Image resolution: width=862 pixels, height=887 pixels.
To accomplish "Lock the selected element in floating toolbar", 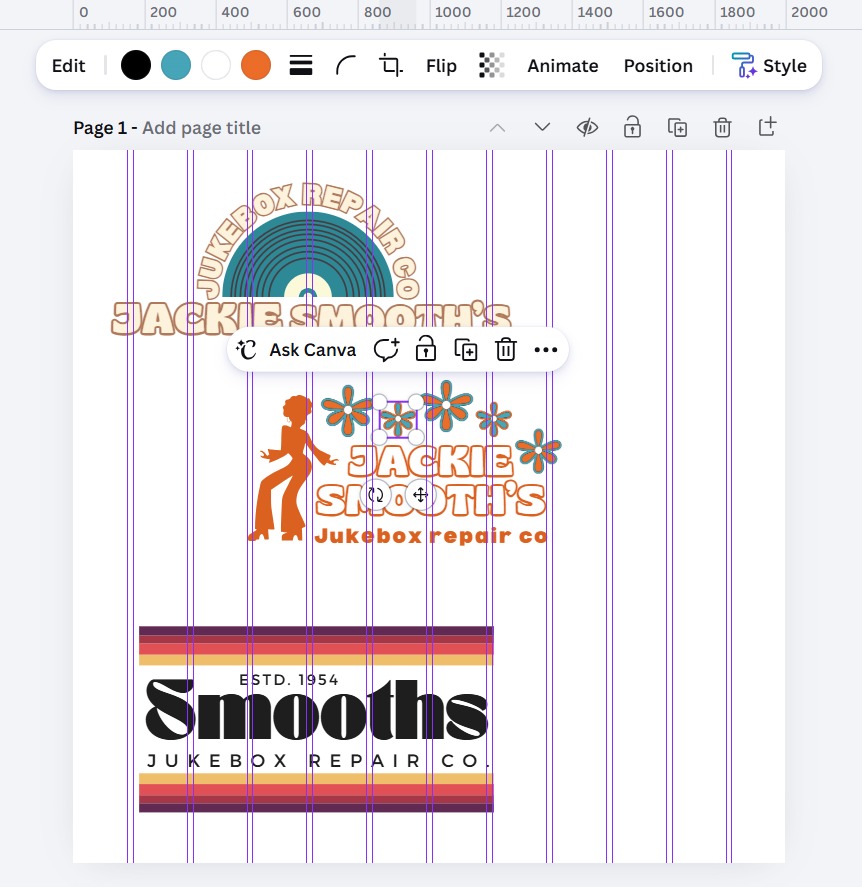I will pyautogui.click(x=425, y=348).
